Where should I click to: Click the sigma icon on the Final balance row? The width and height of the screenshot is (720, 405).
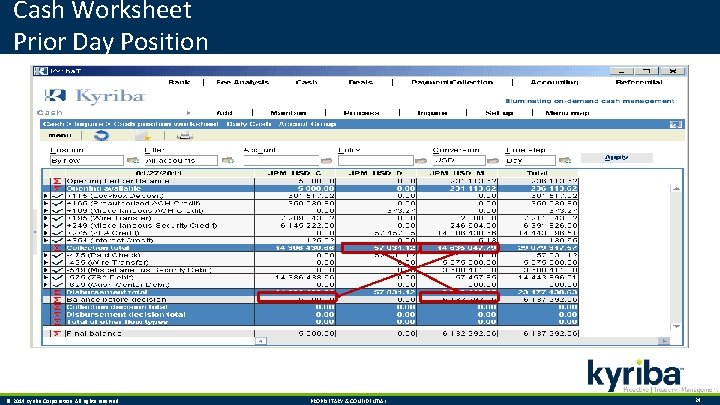[x=57, y=333]
